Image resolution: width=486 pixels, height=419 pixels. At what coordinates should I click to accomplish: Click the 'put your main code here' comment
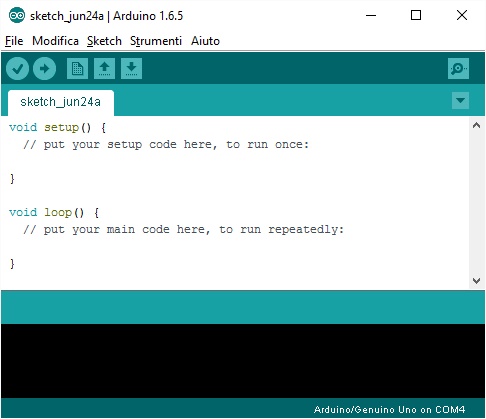183,229
